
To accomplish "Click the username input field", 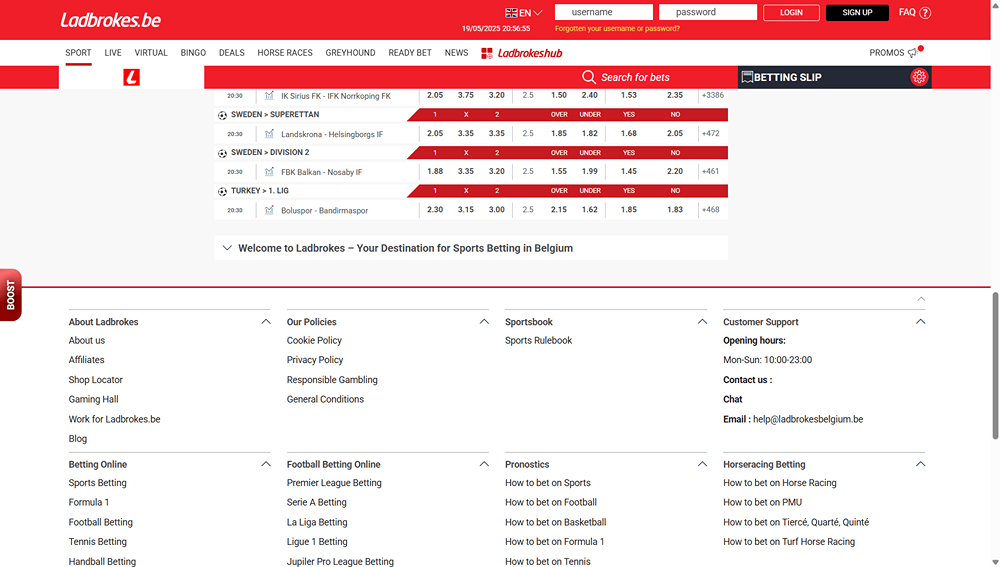I will click(603, 12).
